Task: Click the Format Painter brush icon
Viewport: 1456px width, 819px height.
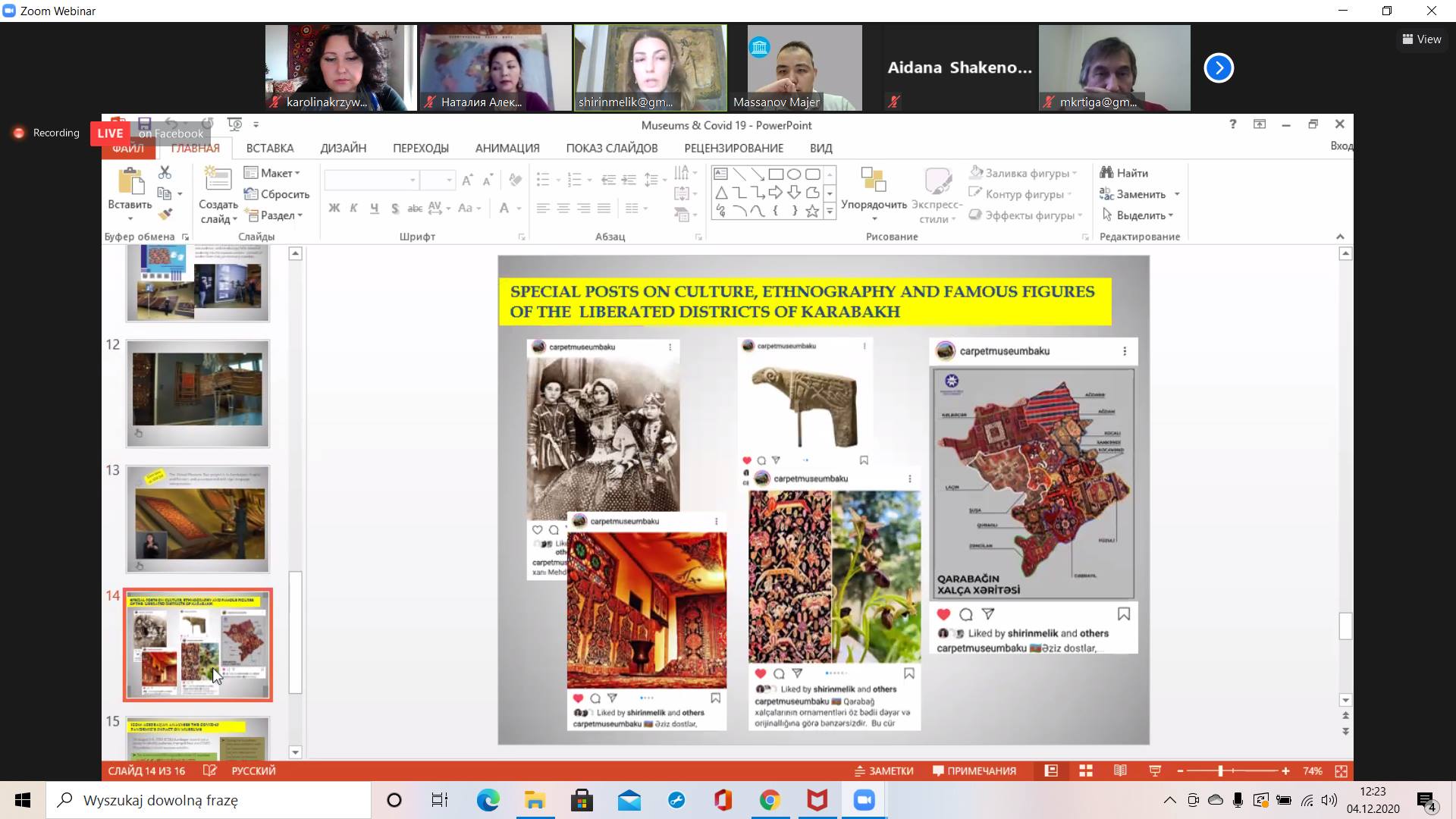Action: 165,215
